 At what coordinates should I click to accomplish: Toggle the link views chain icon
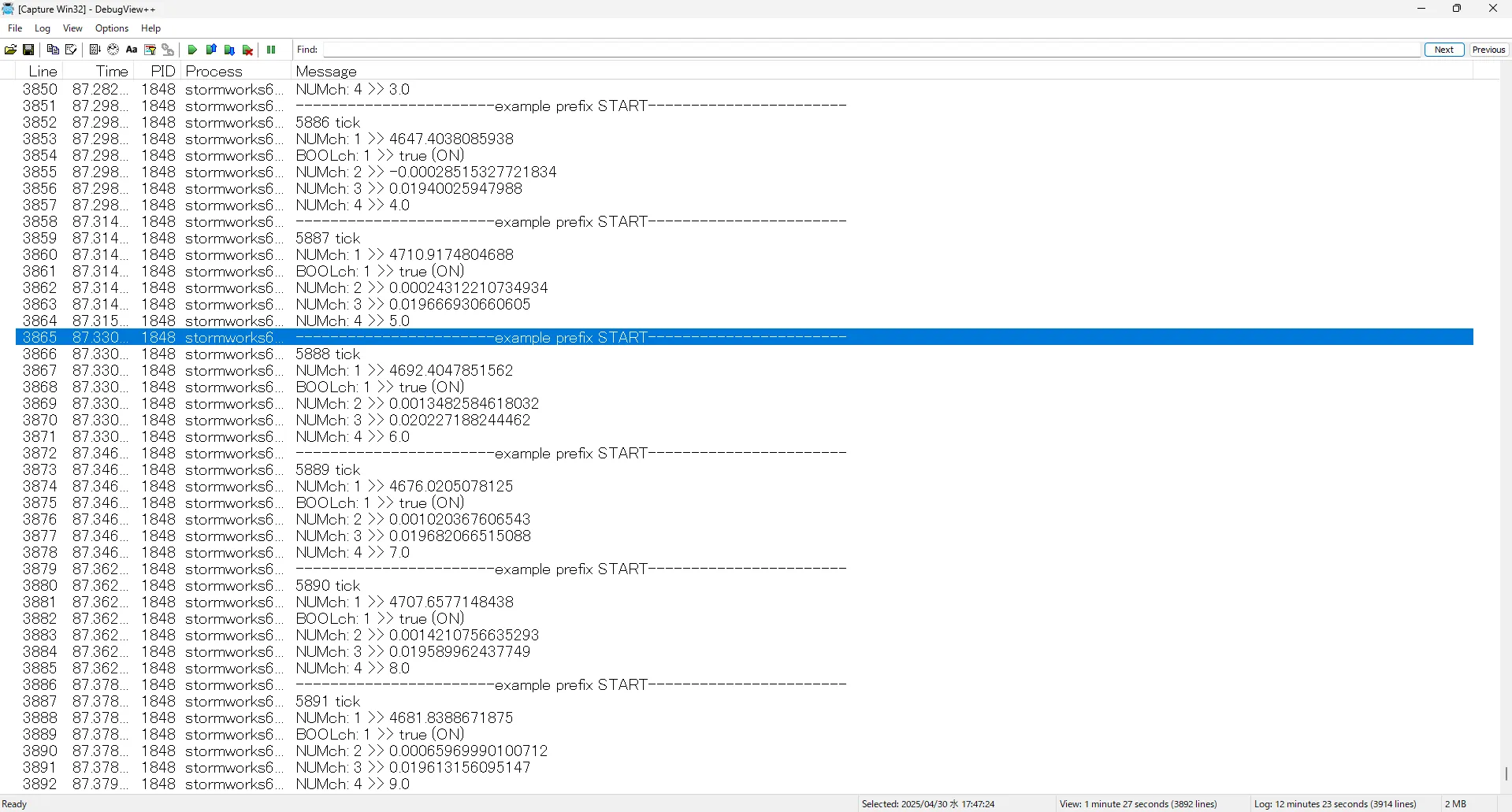[168, 50]
